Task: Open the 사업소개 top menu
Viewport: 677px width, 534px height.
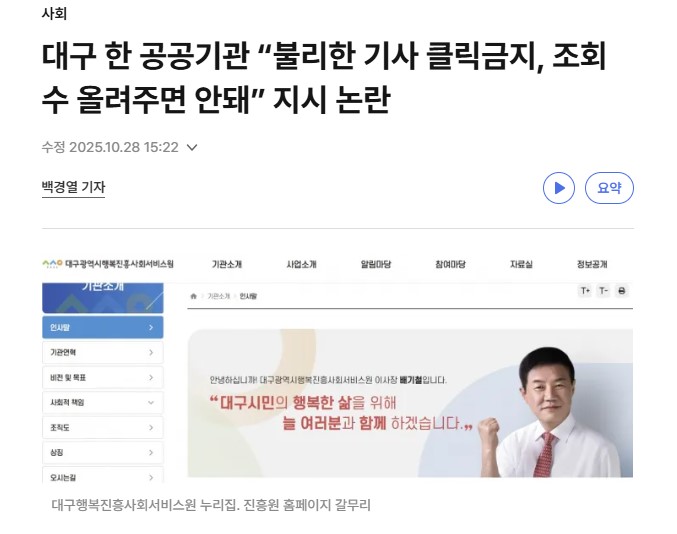Action: tap(301, 264)
